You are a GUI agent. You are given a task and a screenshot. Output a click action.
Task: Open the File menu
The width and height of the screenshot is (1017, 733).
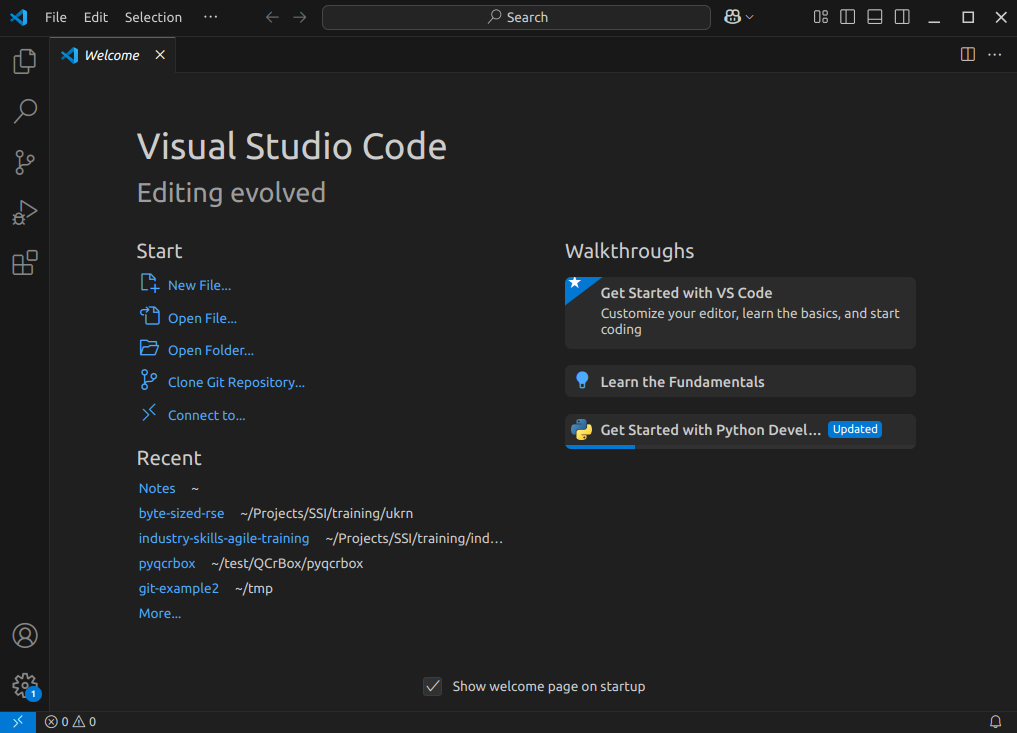[55, 17]
